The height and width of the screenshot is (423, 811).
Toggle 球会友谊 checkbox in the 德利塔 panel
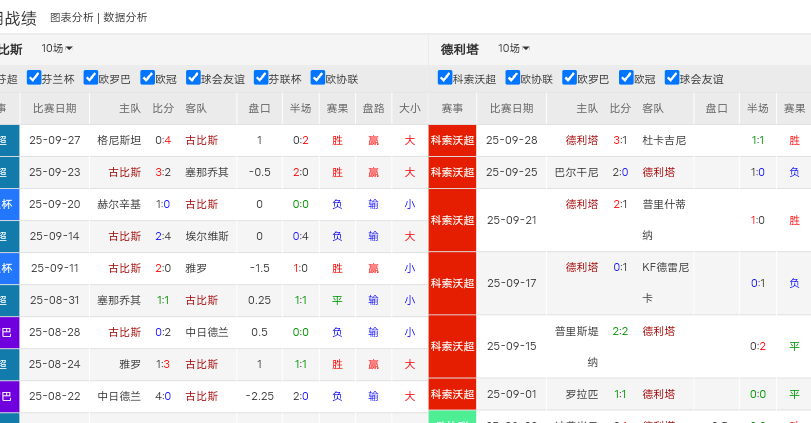[x=672, y=77]
